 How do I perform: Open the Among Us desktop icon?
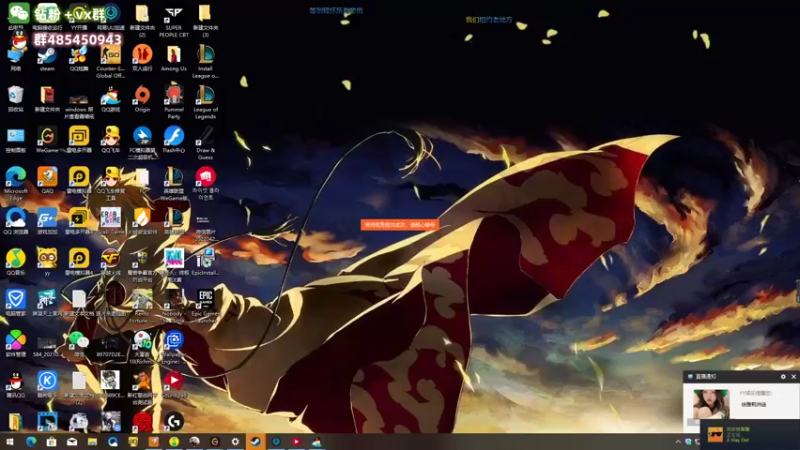click(x=173, y=56)
